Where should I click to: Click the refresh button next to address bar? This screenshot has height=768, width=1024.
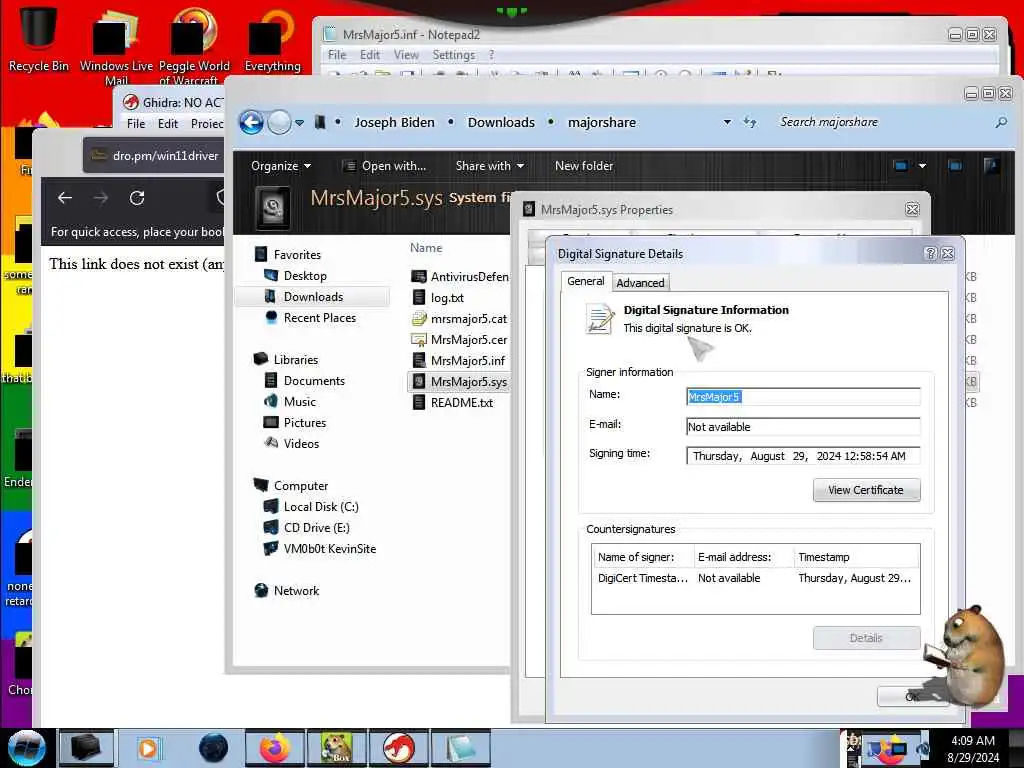(750, 122)
